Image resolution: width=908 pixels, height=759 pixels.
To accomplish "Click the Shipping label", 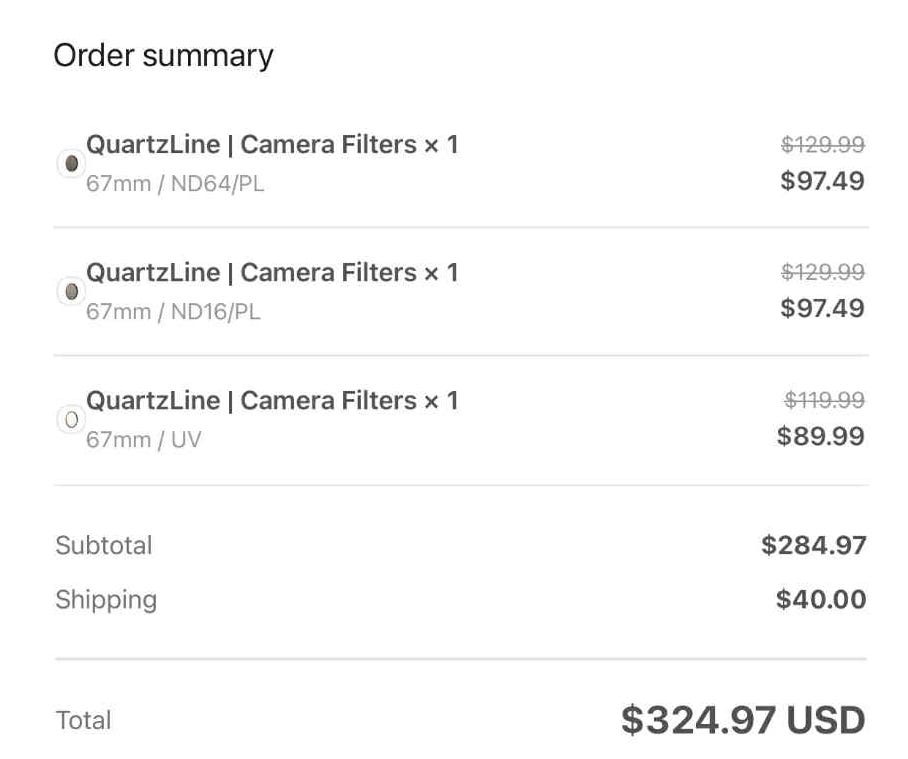I will pyautogui.click(x=106, y=600).
